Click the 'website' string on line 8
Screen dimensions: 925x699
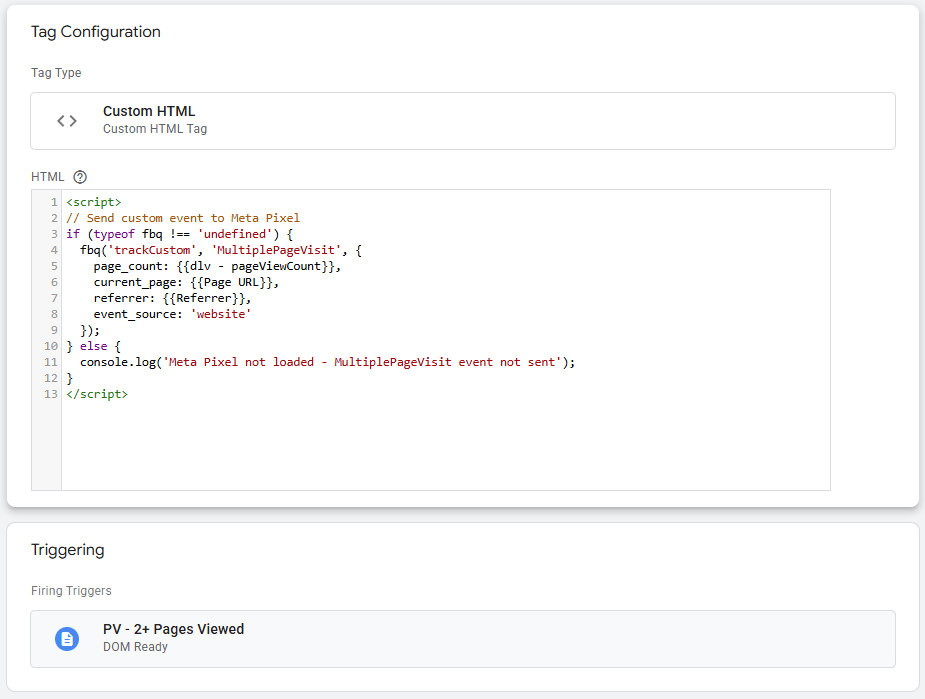tap(221, 314)
